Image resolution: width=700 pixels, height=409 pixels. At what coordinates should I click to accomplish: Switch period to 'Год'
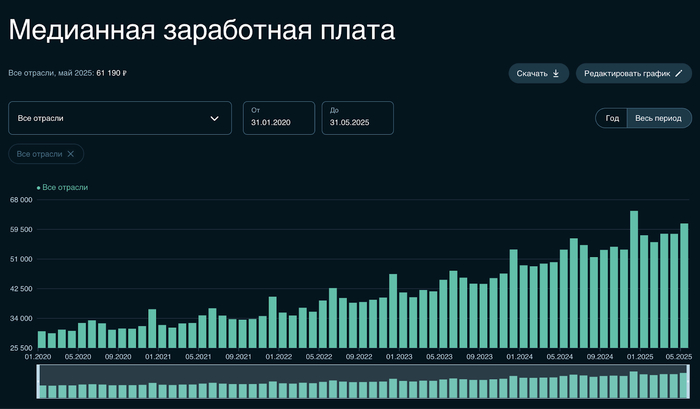coord(610,118)
